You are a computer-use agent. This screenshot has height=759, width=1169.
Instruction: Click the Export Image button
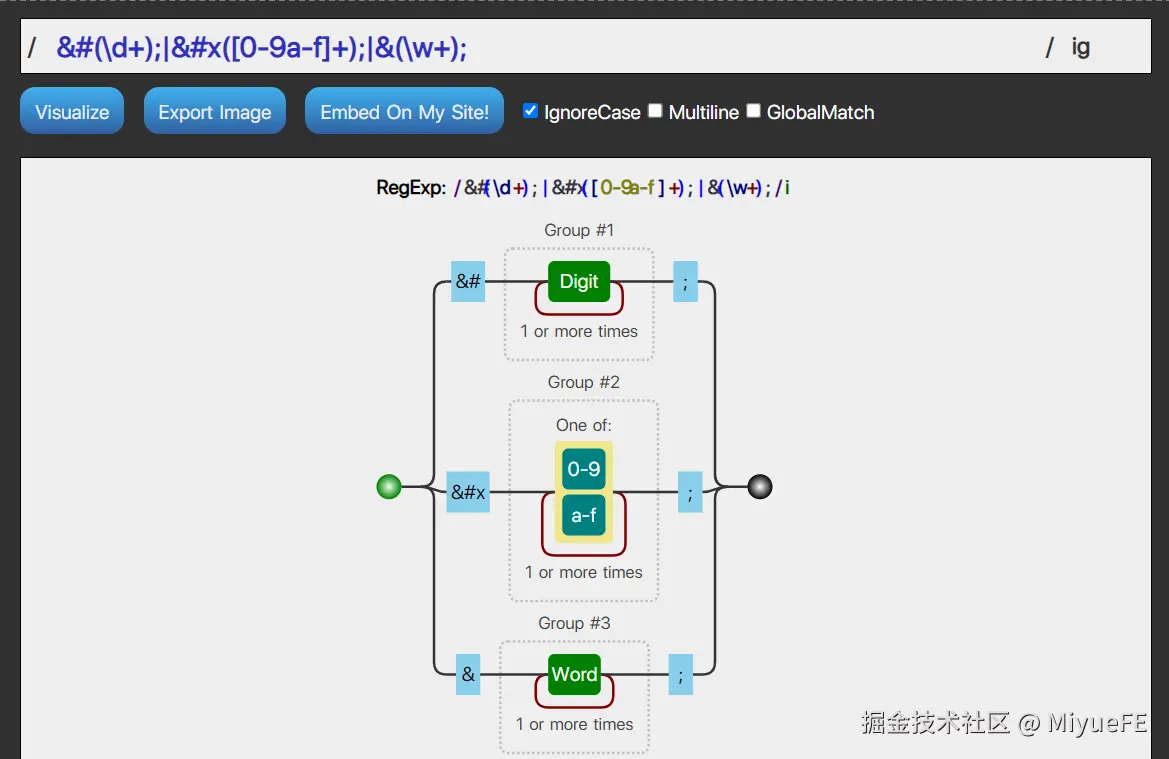pos(215,111)
